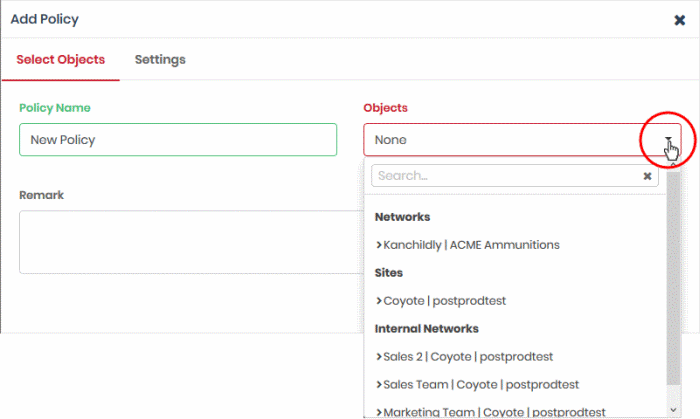Expand Kanchildly | ACME Ammunitions chevron
700x419 pixels.
tap(379, 245)
